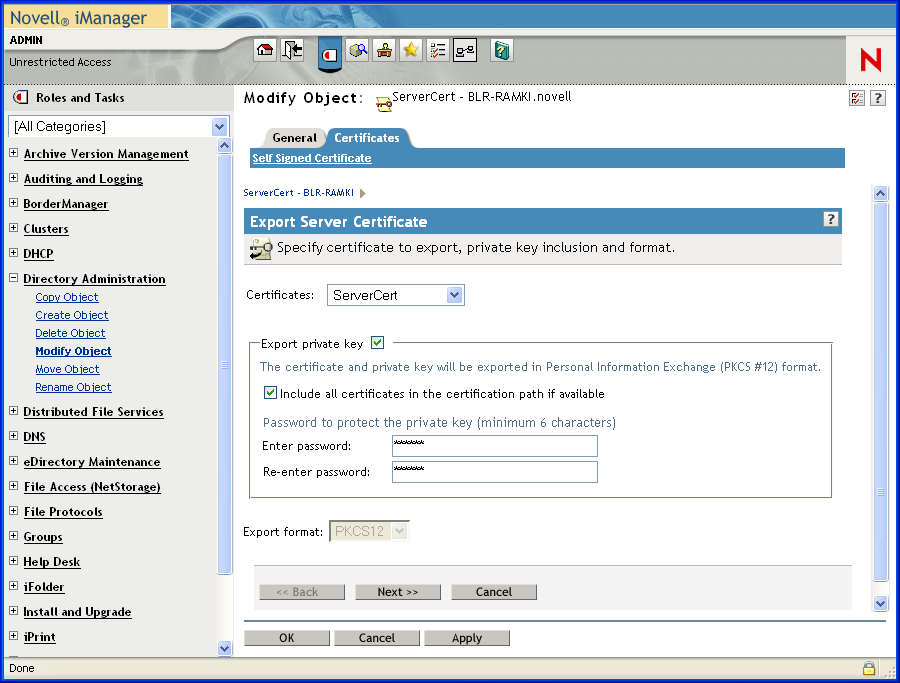Click the Re-enter password field
The height and width of the screenshot is (683, 900).
495,472
